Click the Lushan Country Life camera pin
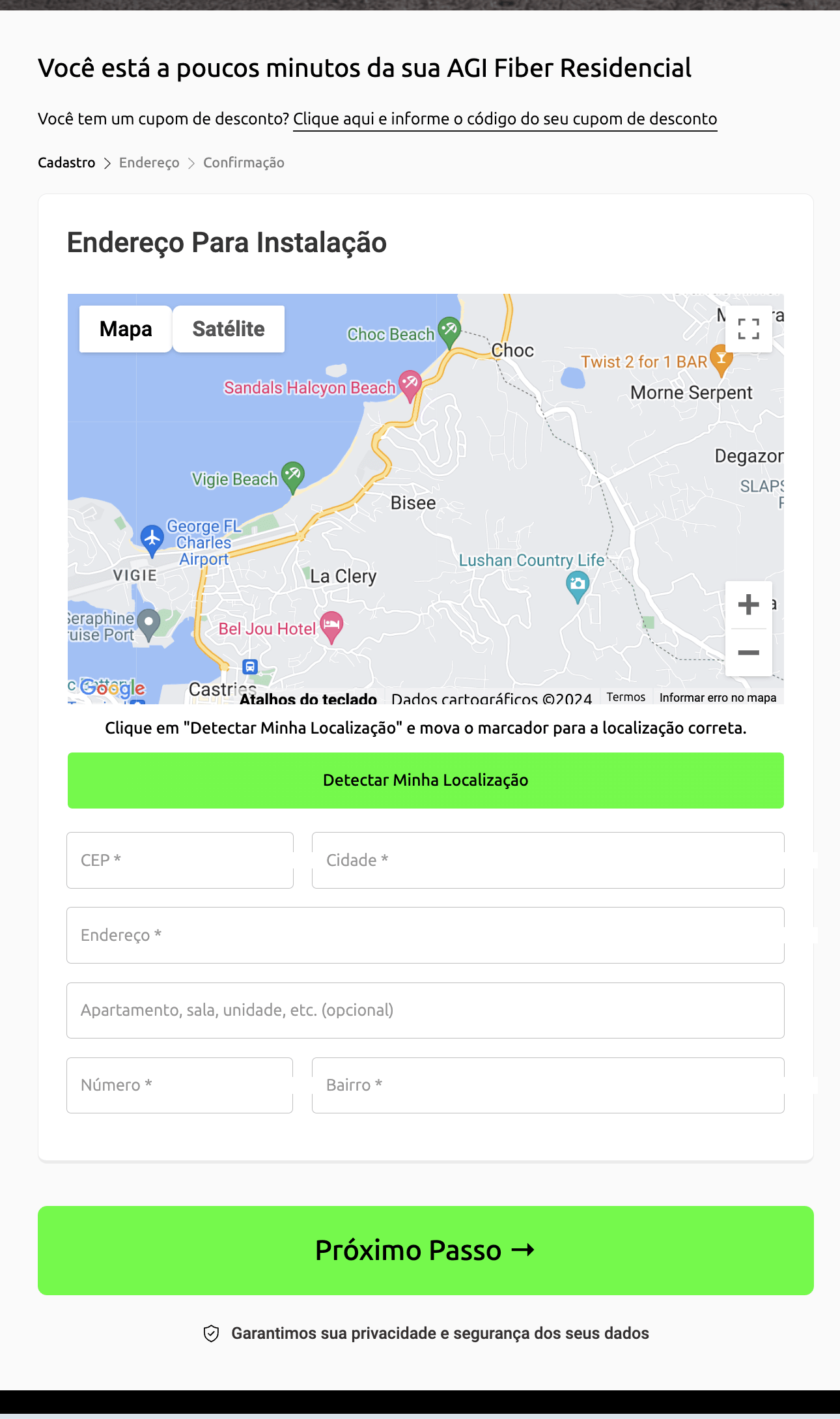This screenshot has width=840, height=1419. pyautogui.click(x=578, y=584)
